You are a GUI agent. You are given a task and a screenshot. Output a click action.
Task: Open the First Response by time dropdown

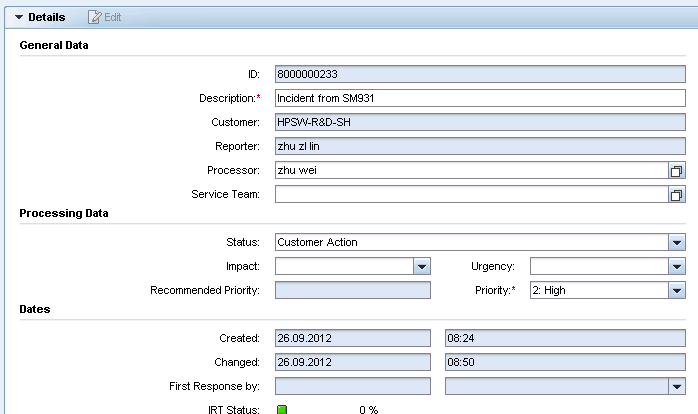coord(677,386)
